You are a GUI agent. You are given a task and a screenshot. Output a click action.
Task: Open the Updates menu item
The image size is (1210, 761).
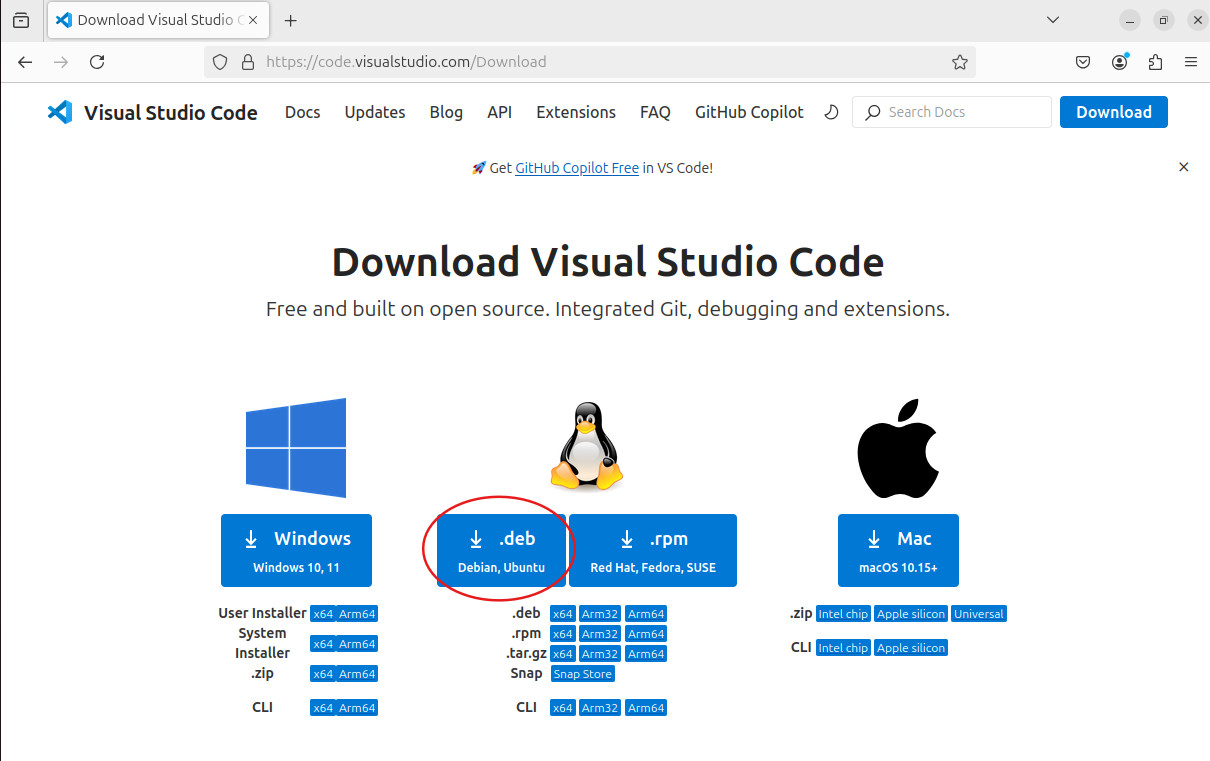coord(375,112)
